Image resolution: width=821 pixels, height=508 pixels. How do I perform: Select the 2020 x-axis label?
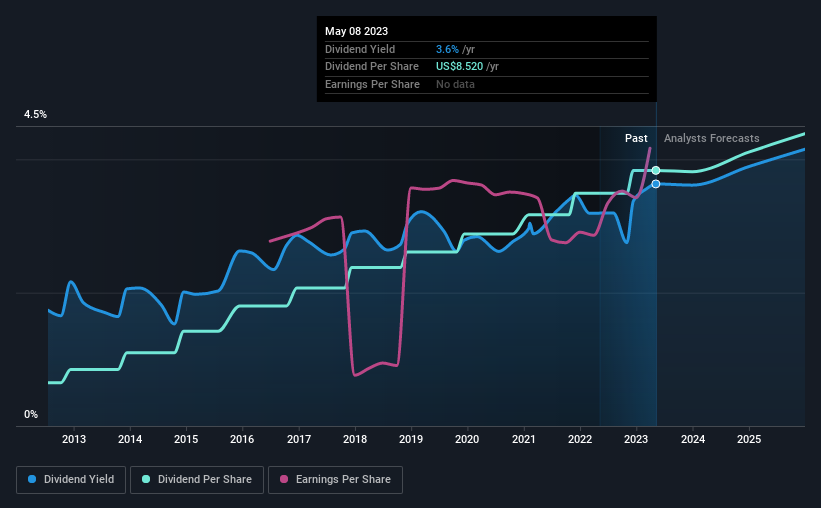tap(467, 439)
